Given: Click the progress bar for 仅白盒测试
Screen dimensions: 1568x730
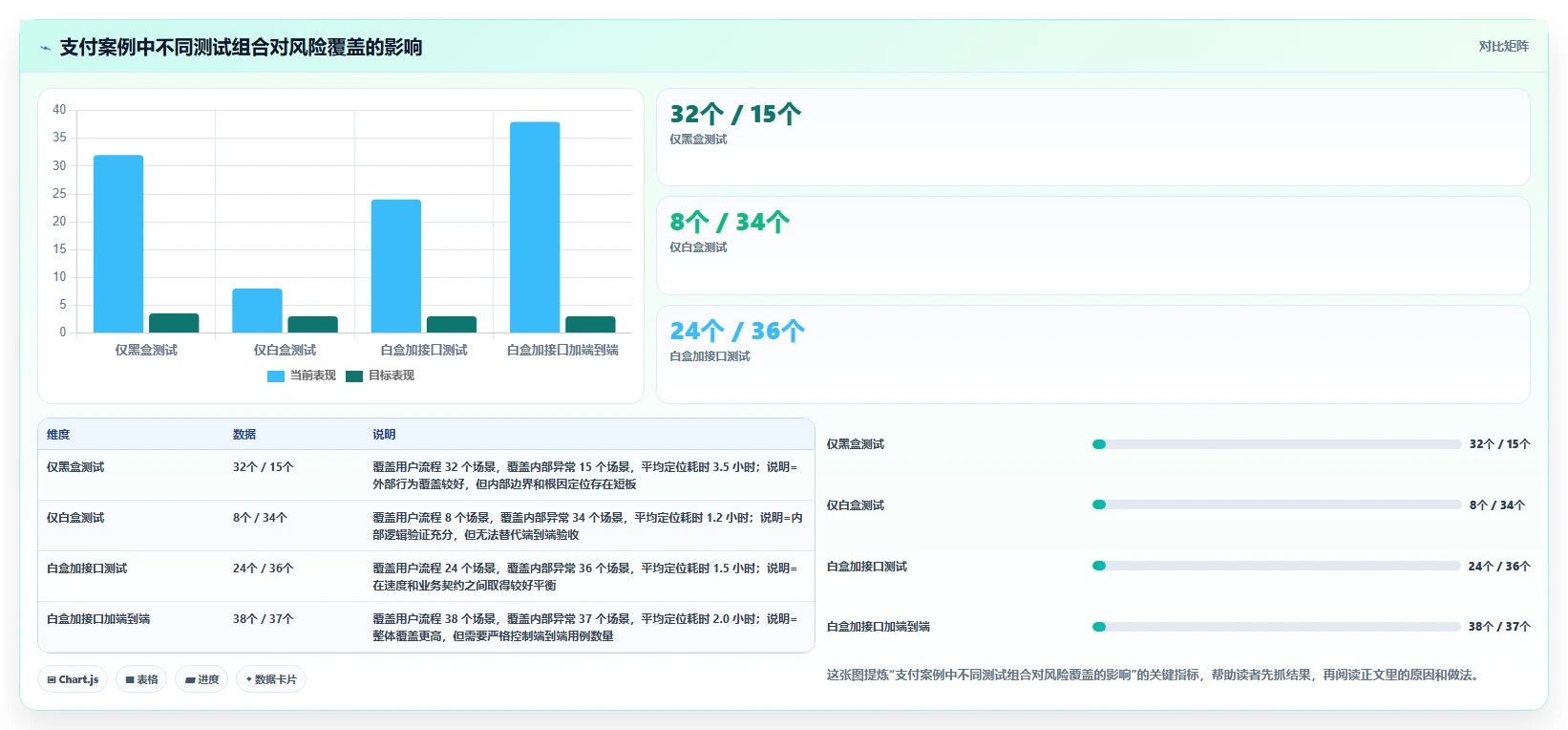Looking at the screenshot, I should click(x=1277, y=505).
